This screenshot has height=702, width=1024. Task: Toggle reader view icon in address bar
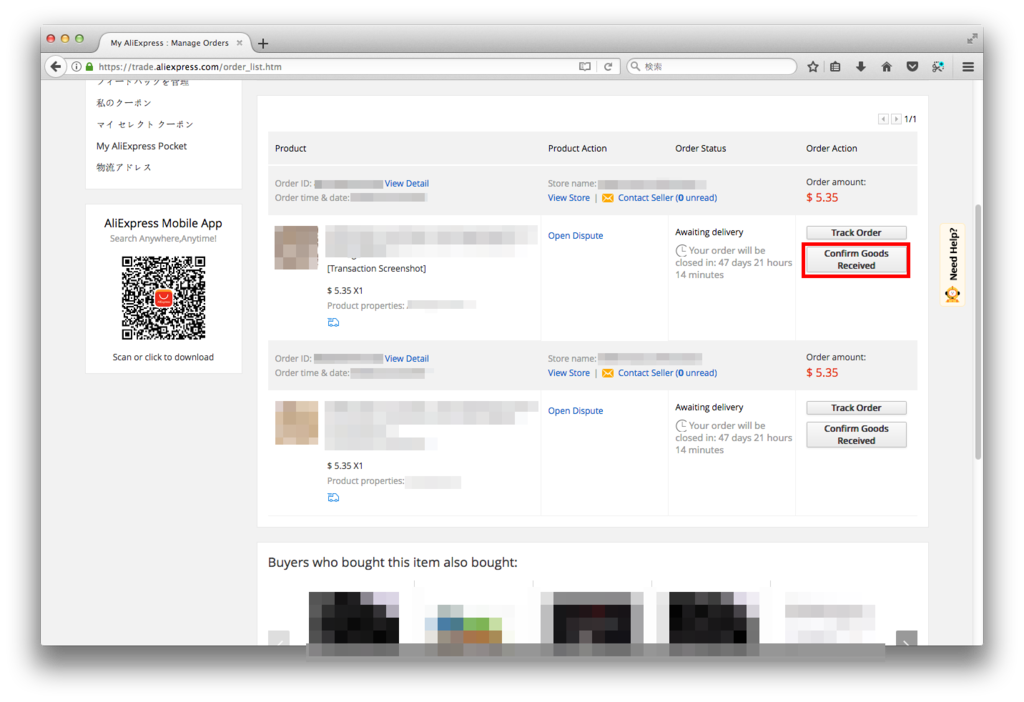pyautogui.click(x=584, y=67)
